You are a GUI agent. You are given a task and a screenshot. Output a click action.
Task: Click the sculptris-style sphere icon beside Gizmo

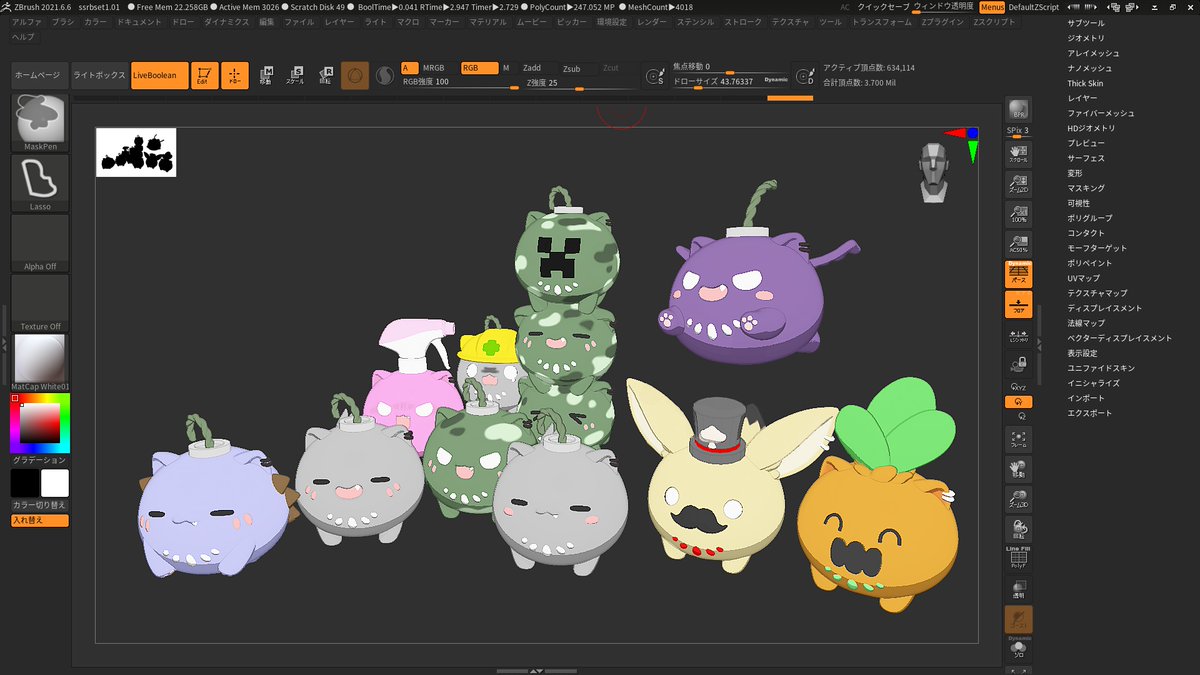pos(385,75)
